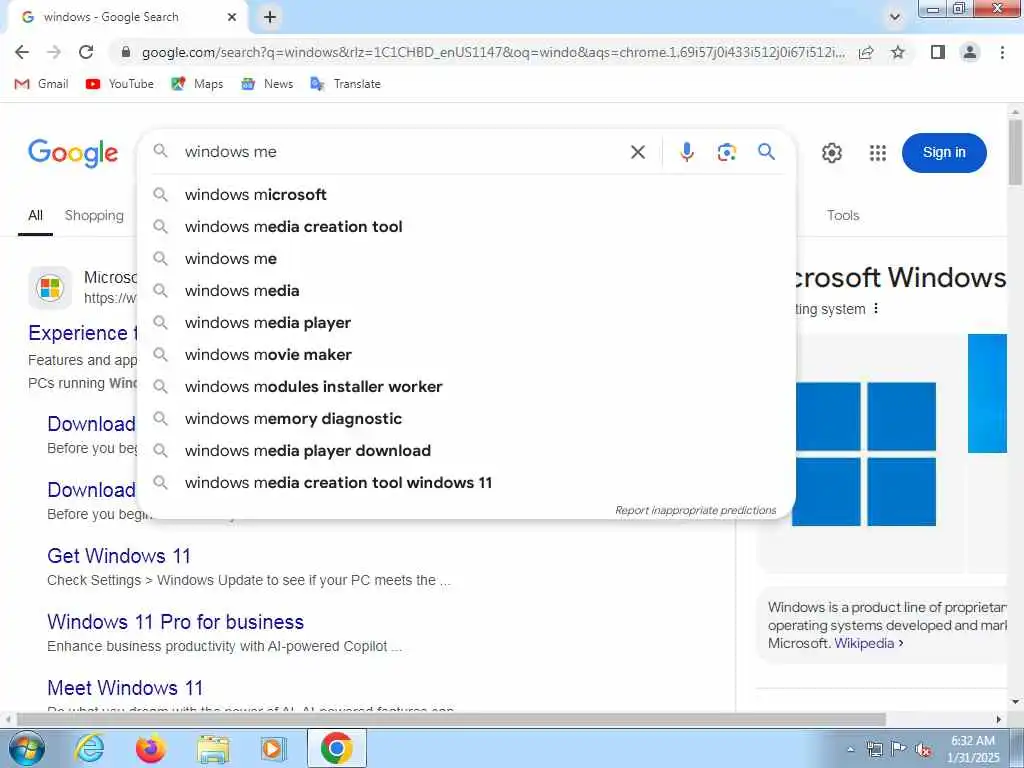Open Google apps grid

(x=878, y=153)
